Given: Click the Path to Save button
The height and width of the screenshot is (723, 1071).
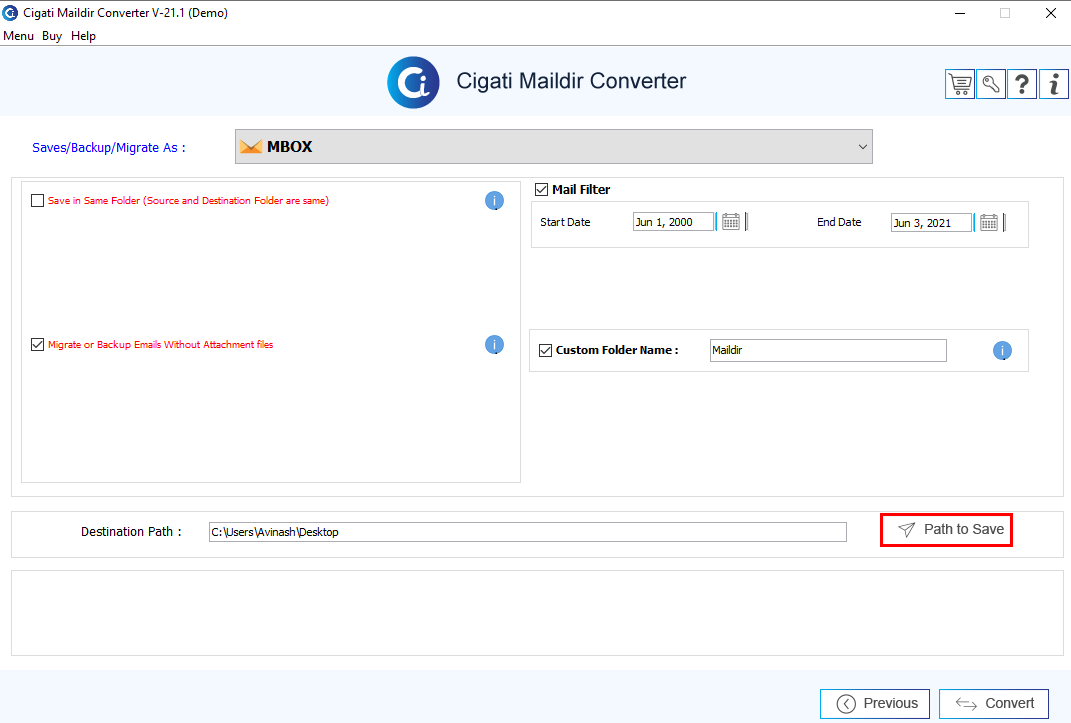Looking at the screenshot, I should pos(947,530).
